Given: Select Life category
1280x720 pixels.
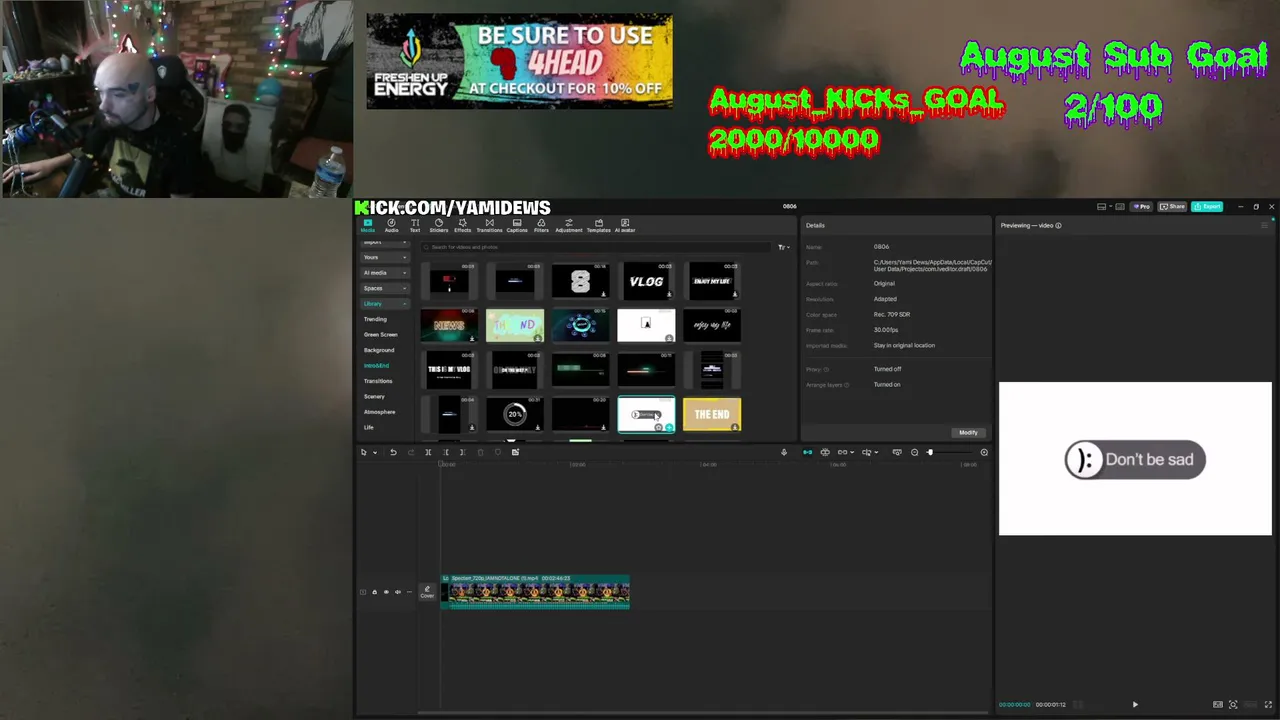Looking at the screenshot, I should coord(369,428).
